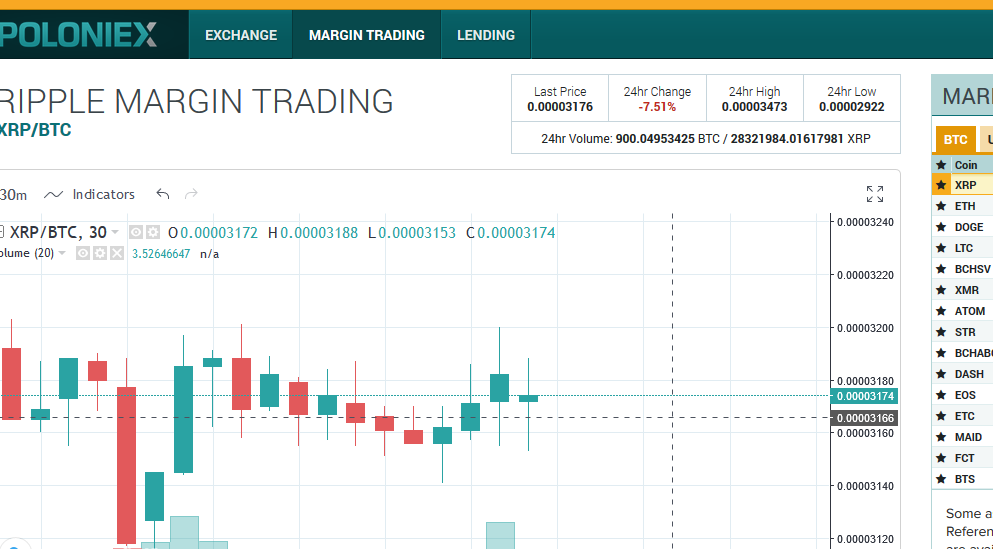This screenshot has height=549, width=993.
Task: Select ETH in the markets list
Action: tap(965, 206)
